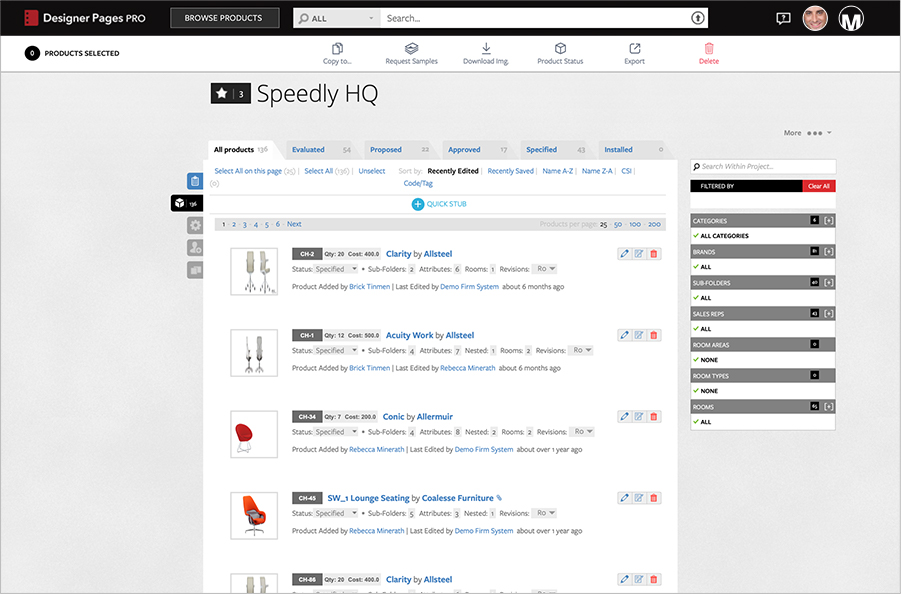Select the black products cube sidebar icon
Viewport: 901px width, 594px height.
point(187,203)
